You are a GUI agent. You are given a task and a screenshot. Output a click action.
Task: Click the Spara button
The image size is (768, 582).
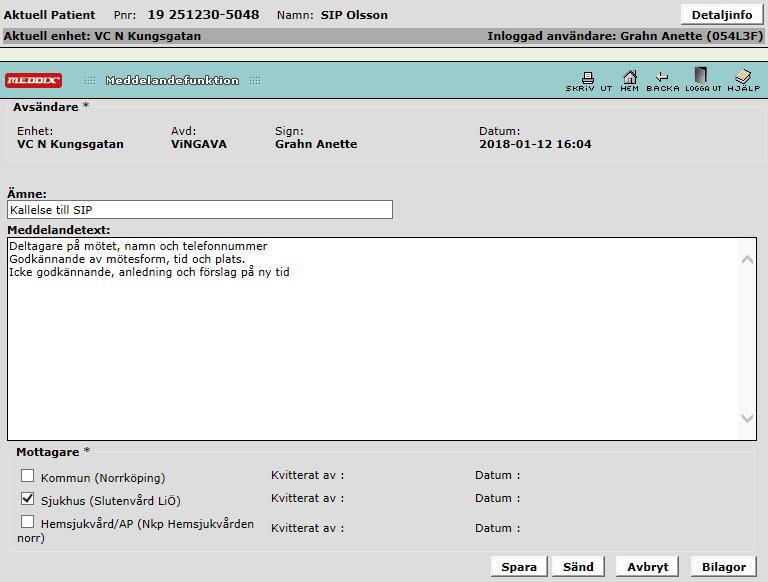(x=519, y=567)
